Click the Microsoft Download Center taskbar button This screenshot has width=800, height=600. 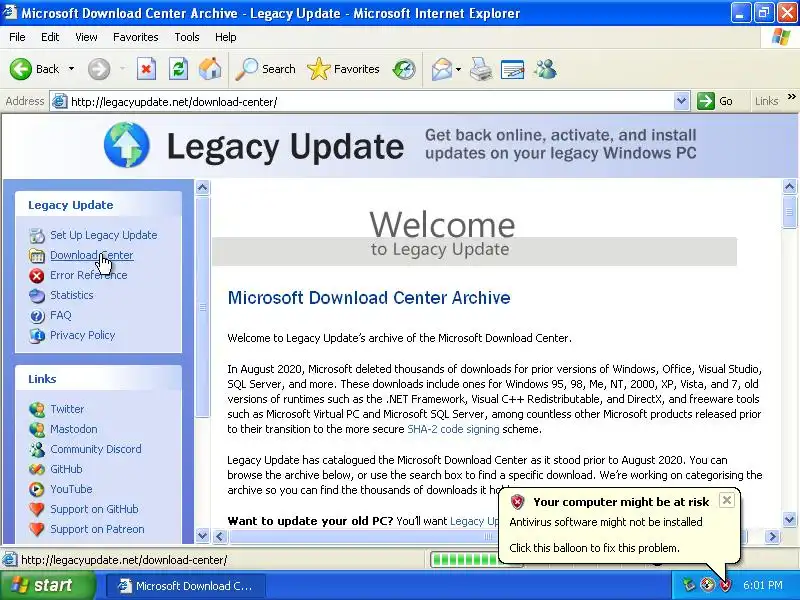pyautogui.click(x=186, y=586)
